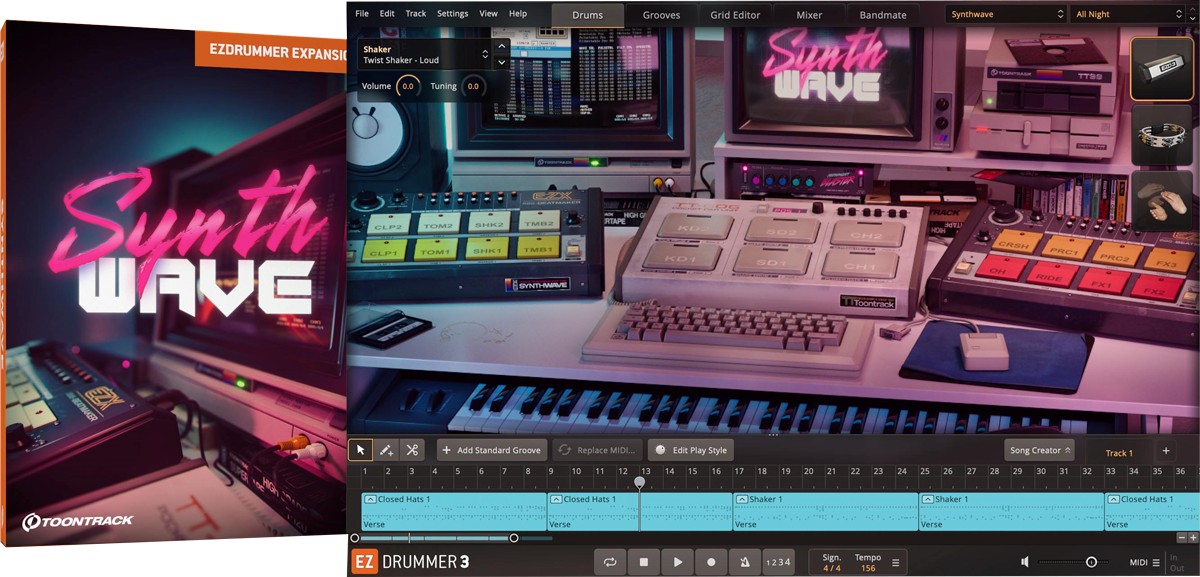
Task: Zoom in the timeline with plus
Action: pyautogui.click(x=1193, y=537)
